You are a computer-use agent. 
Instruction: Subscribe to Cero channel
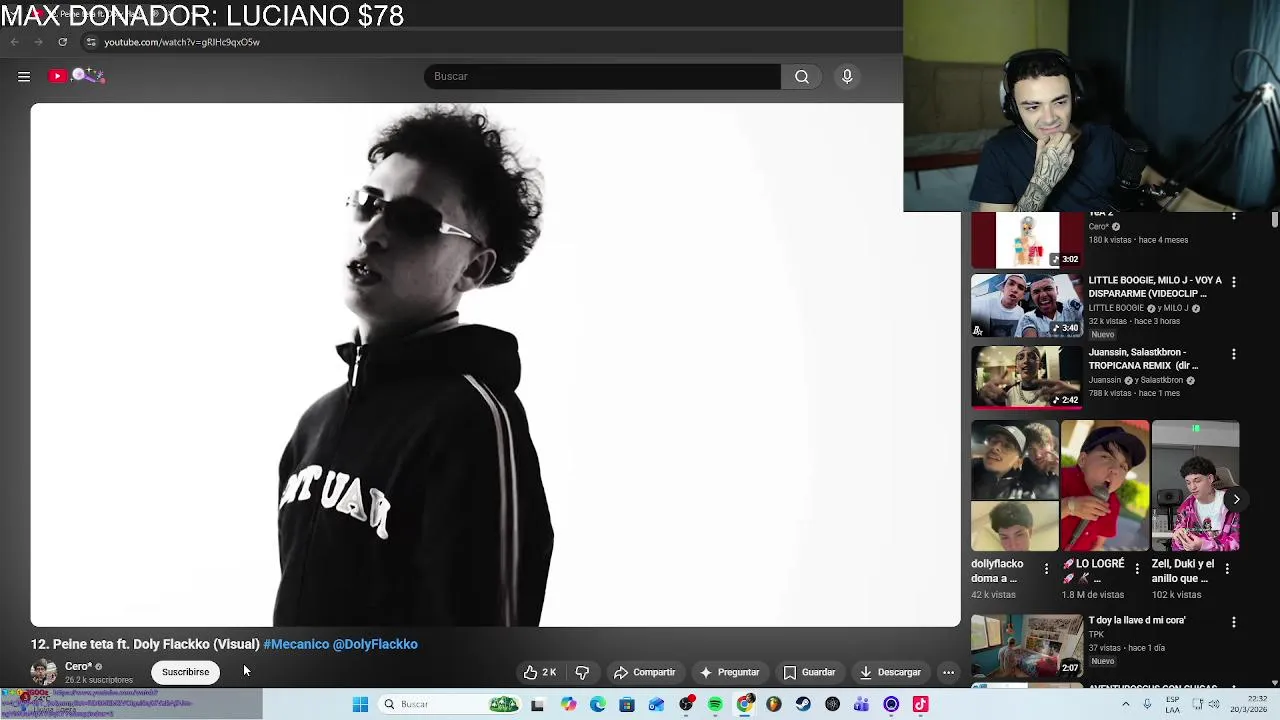tap(186, 672)
